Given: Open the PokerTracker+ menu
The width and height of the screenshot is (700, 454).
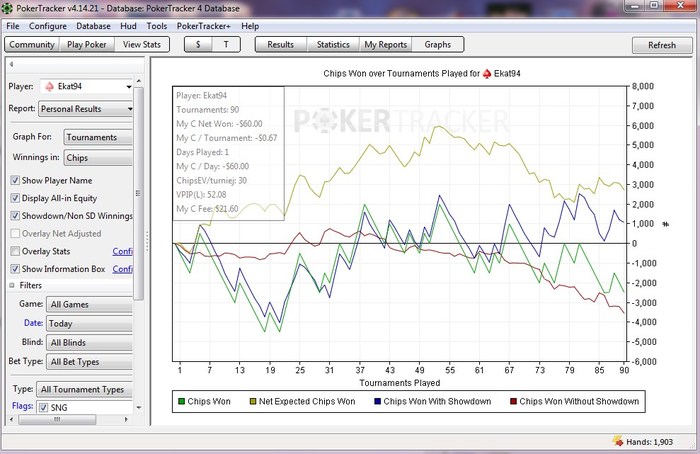Looking at the screenshot, I should point(204,26).
